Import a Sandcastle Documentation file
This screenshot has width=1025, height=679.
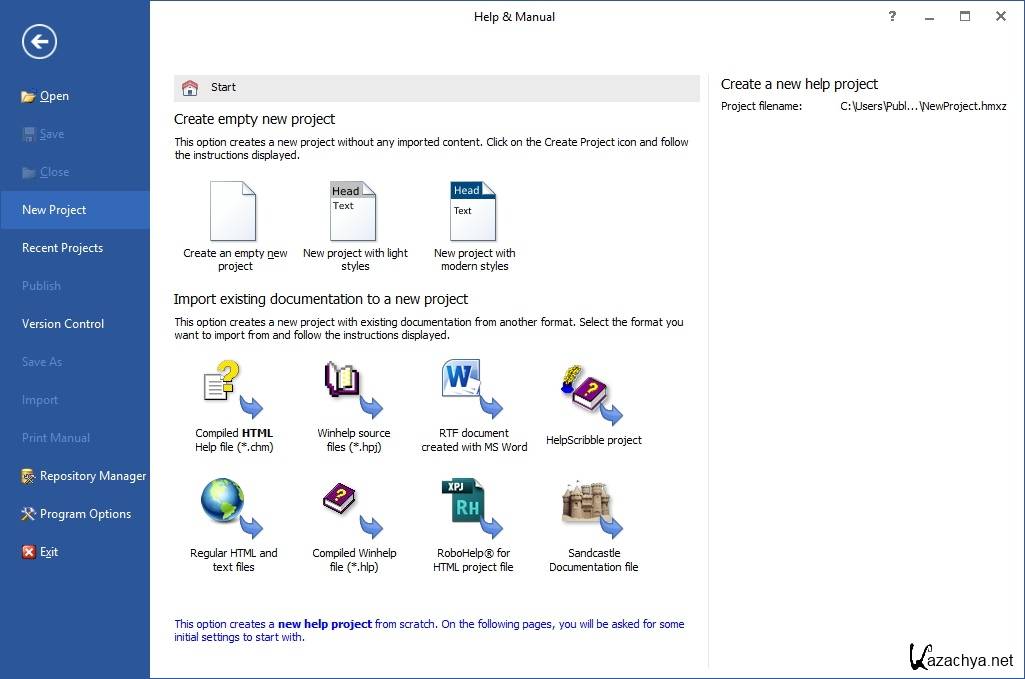593,508
